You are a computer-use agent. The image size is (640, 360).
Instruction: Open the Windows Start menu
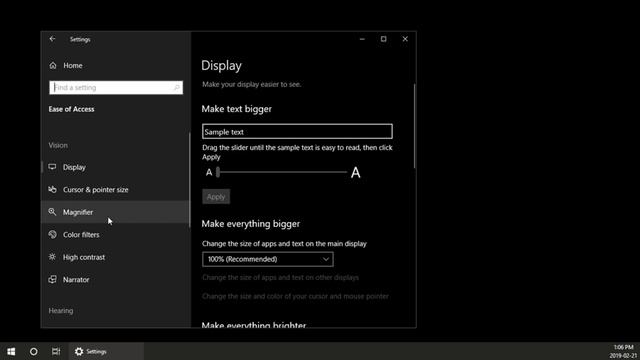tap(11, 351)
